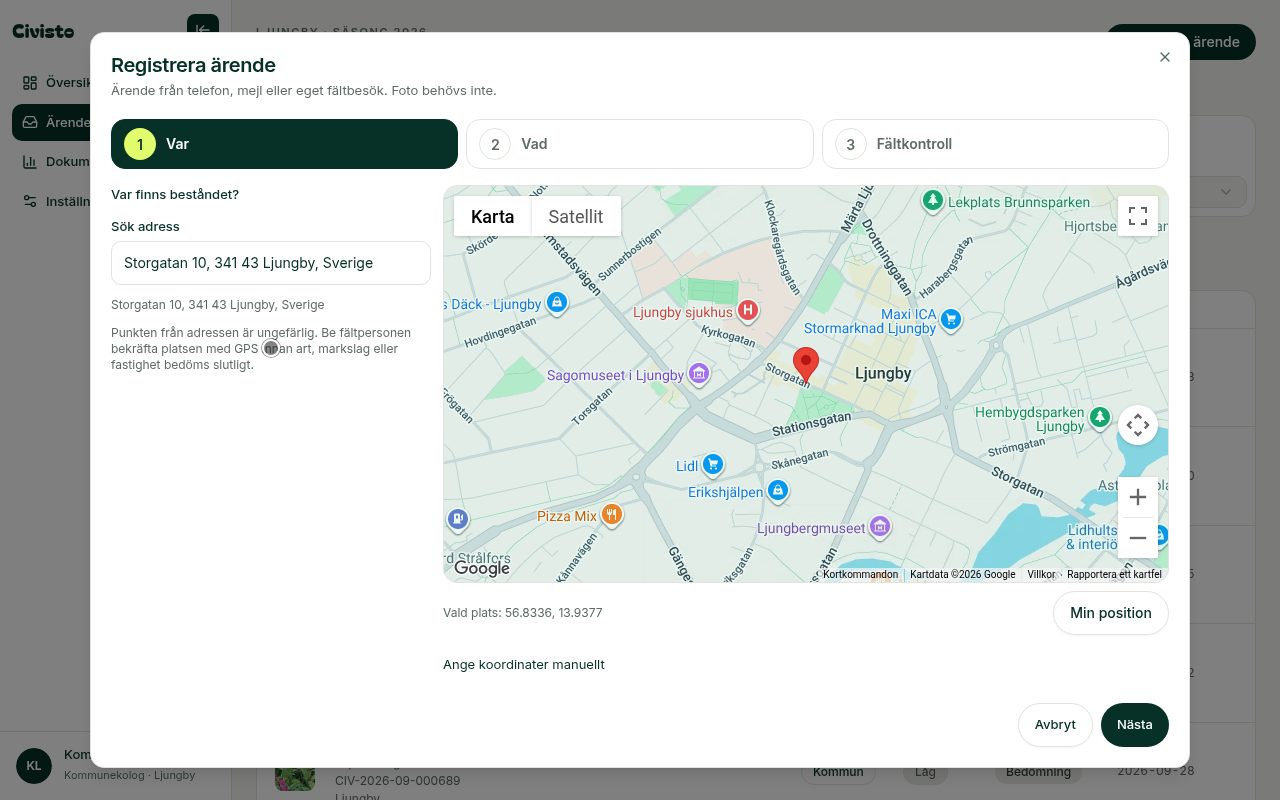Zoom in on the map
The height and width of the screenshot is (800, 1280).
(1138, 497)
